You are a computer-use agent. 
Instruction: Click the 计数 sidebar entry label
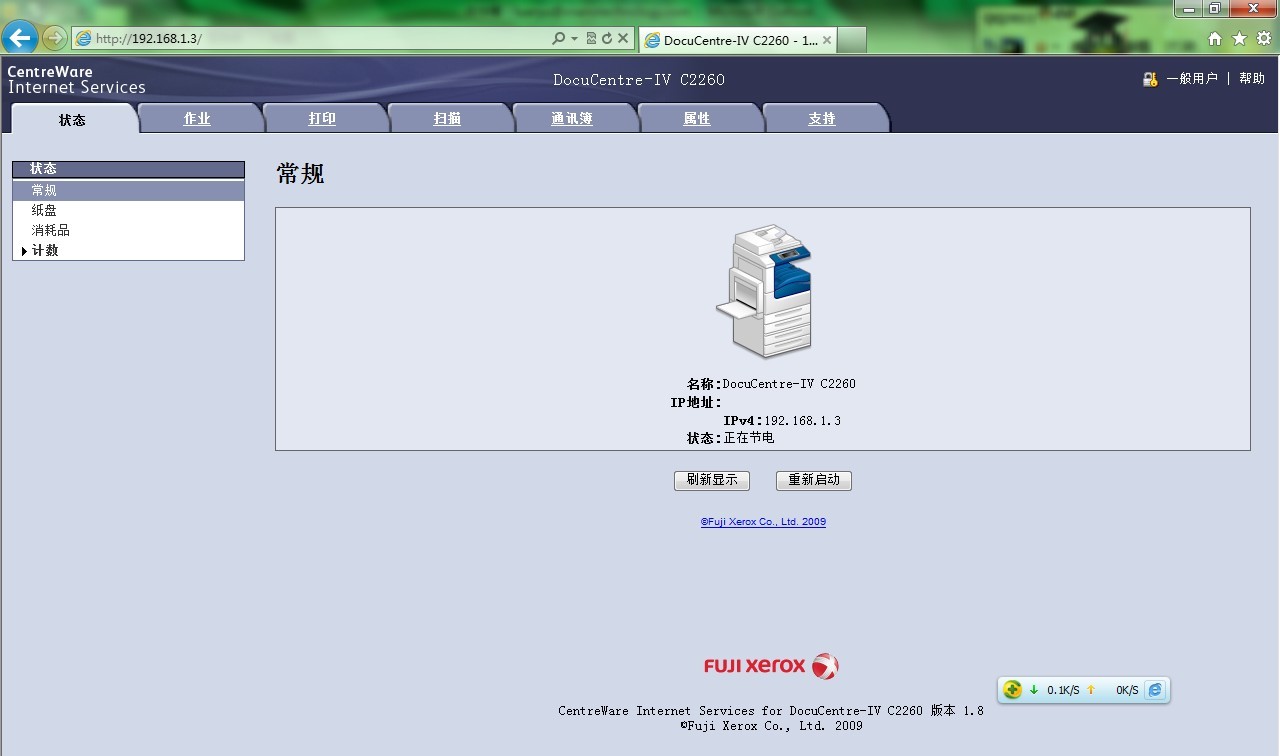pos(45,251)
